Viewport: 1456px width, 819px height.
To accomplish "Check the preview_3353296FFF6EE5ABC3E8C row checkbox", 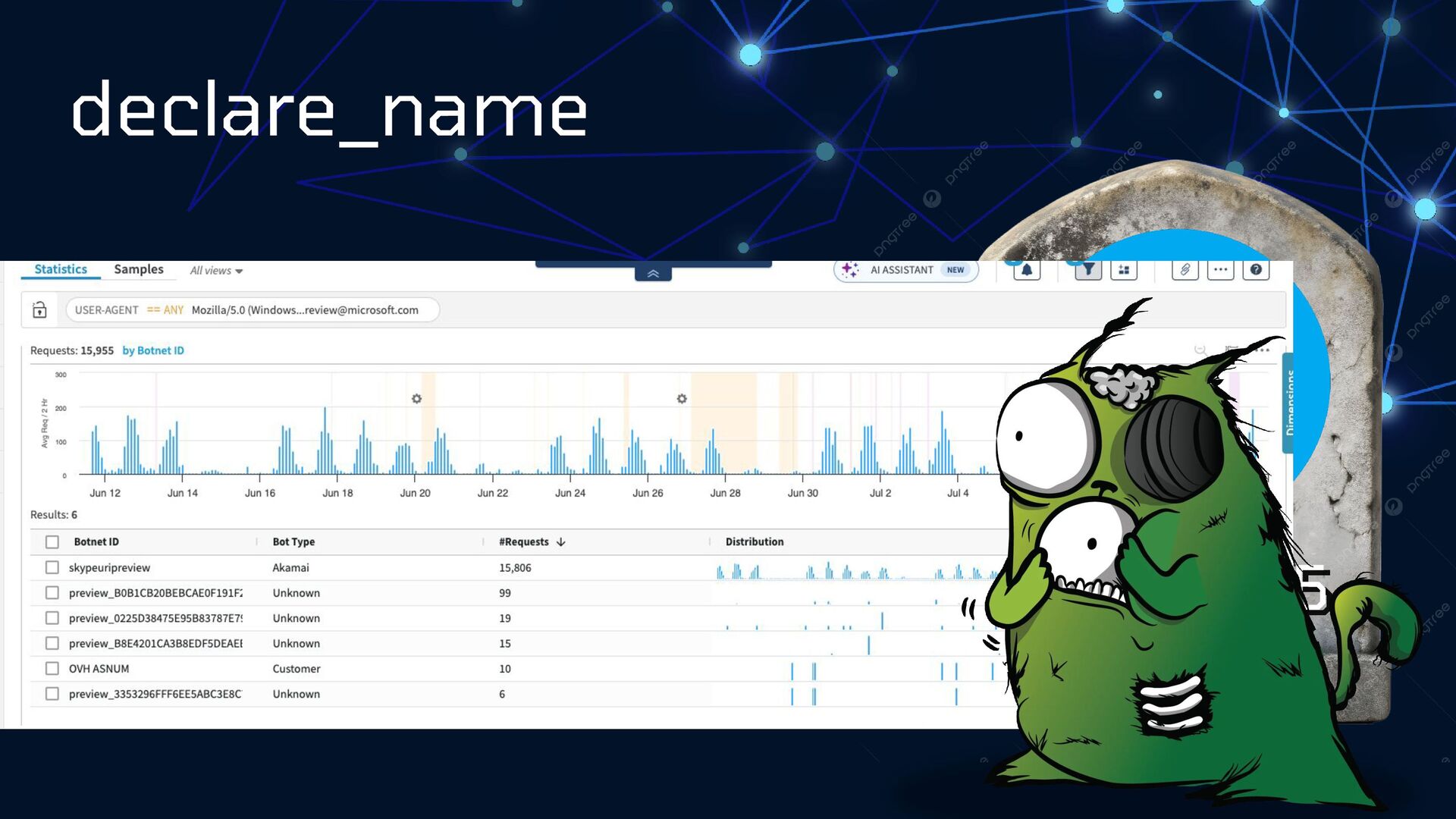I will click(52, 694).
